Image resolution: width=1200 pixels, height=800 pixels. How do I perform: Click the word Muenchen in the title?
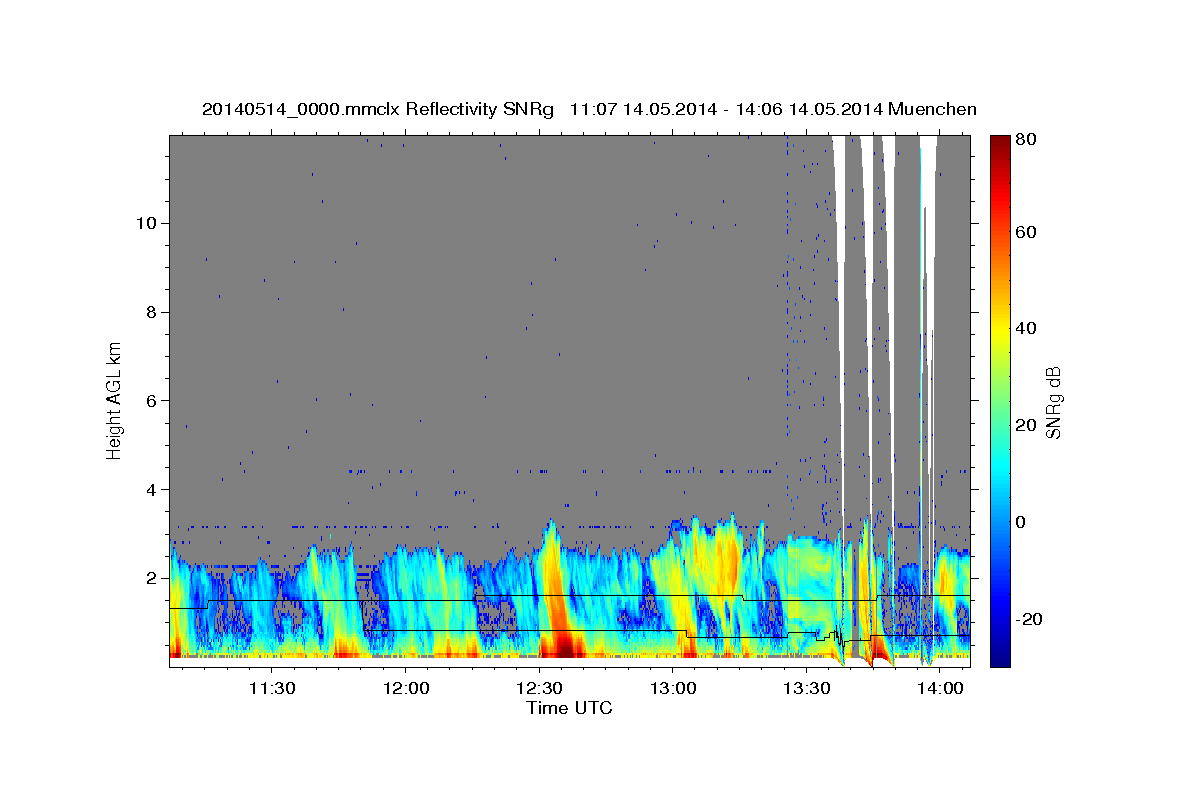[931, 109]
